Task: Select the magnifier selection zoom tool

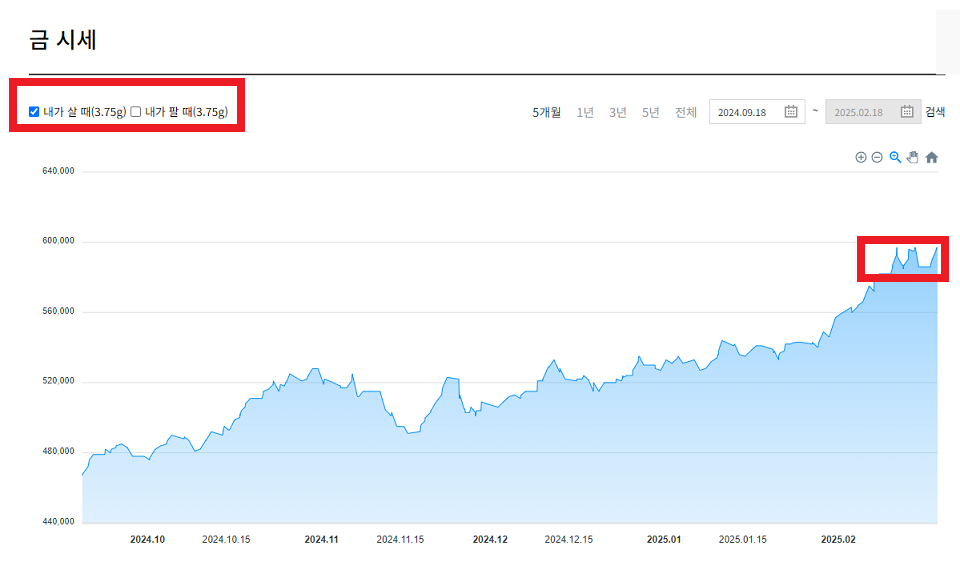Action: coord(895,157)
